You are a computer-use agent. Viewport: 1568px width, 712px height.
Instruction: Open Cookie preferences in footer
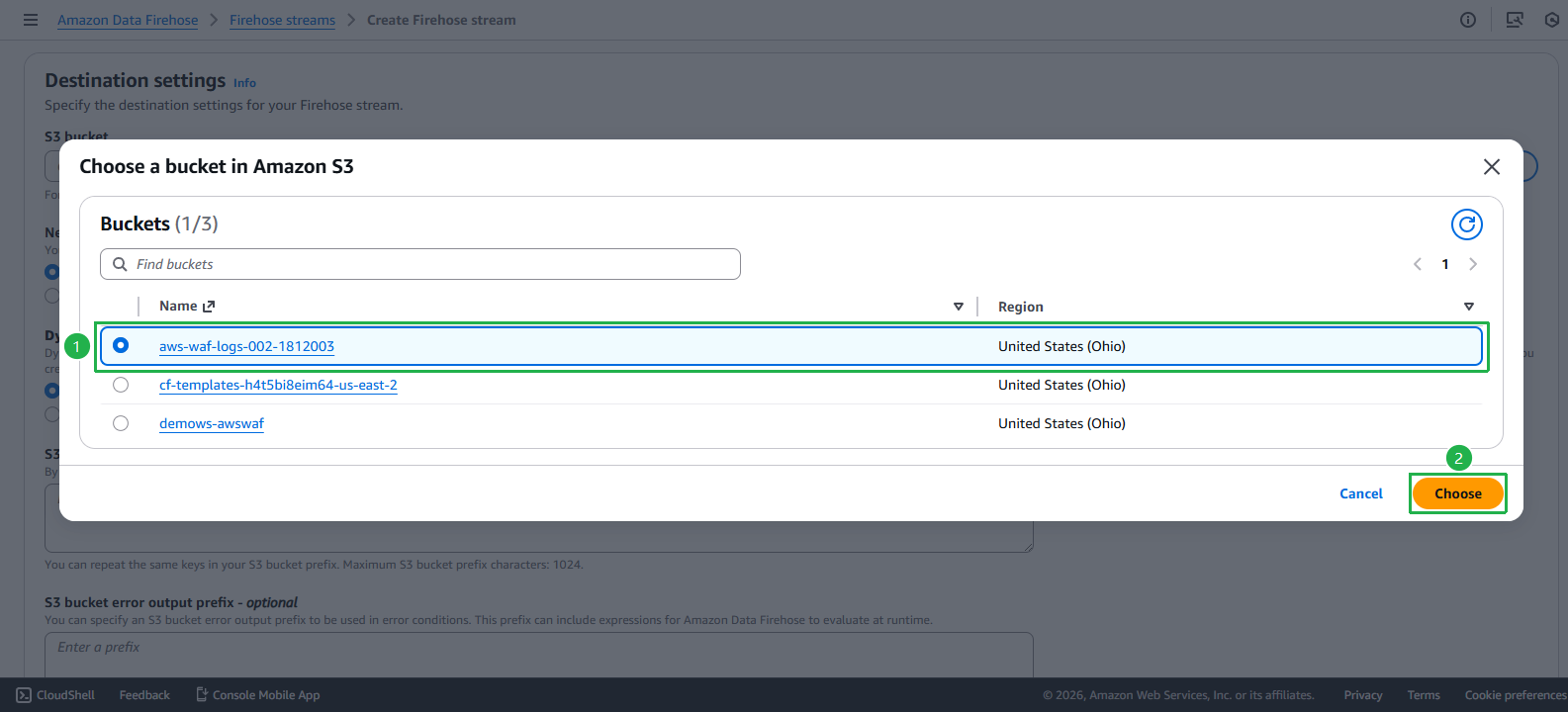(1516, 695)
